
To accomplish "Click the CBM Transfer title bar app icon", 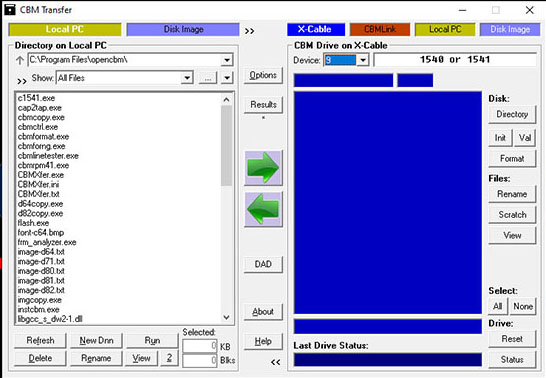I will (10, 9).
